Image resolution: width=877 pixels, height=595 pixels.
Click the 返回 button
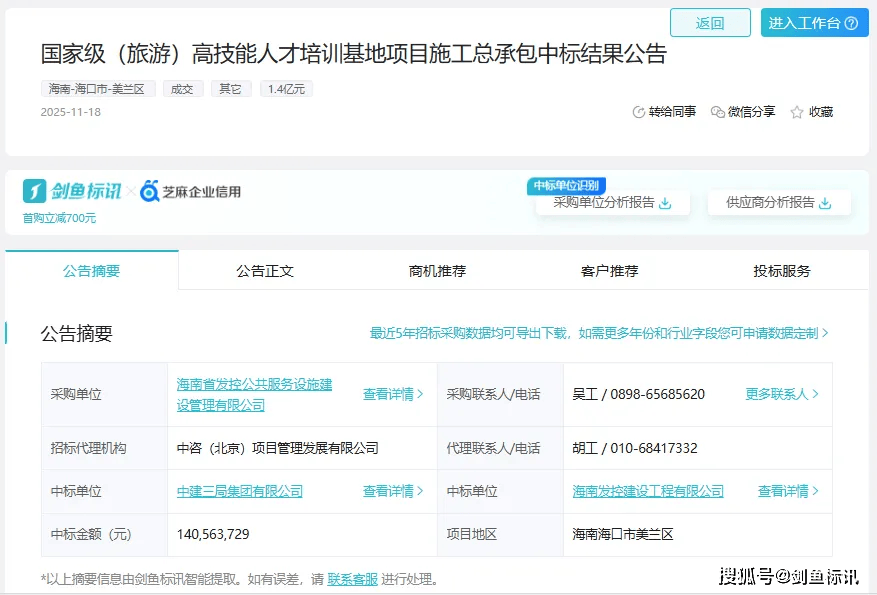(710, 23)
